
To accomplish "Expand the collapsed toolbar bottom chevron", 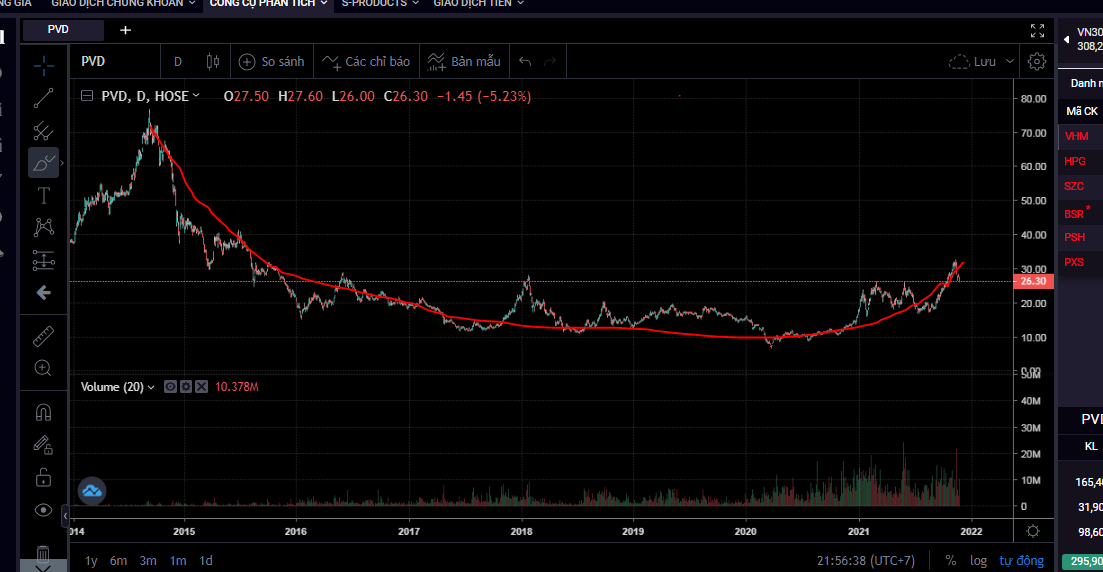I will point(43,567).
